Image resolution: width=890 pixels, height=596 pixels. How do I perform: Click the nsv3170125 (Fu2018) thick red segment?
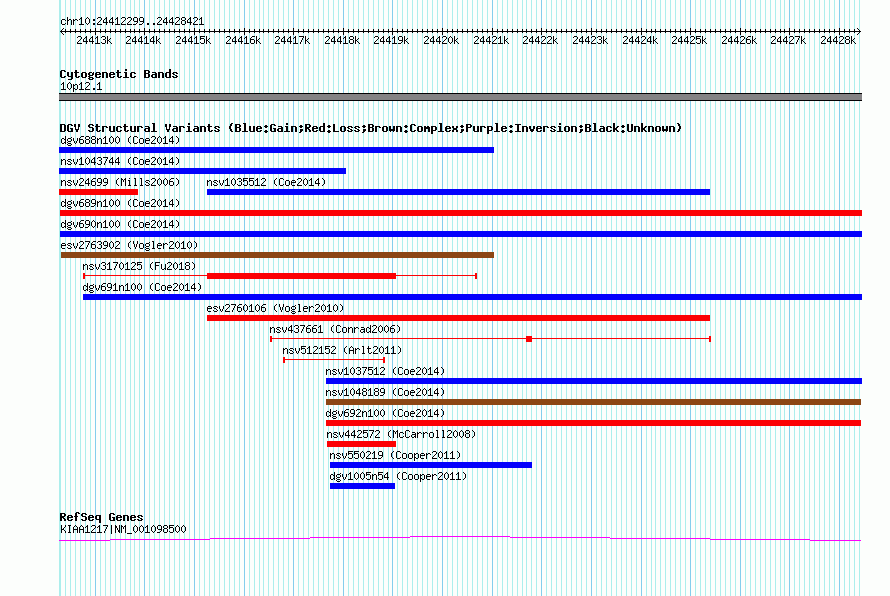click(301, 276)
